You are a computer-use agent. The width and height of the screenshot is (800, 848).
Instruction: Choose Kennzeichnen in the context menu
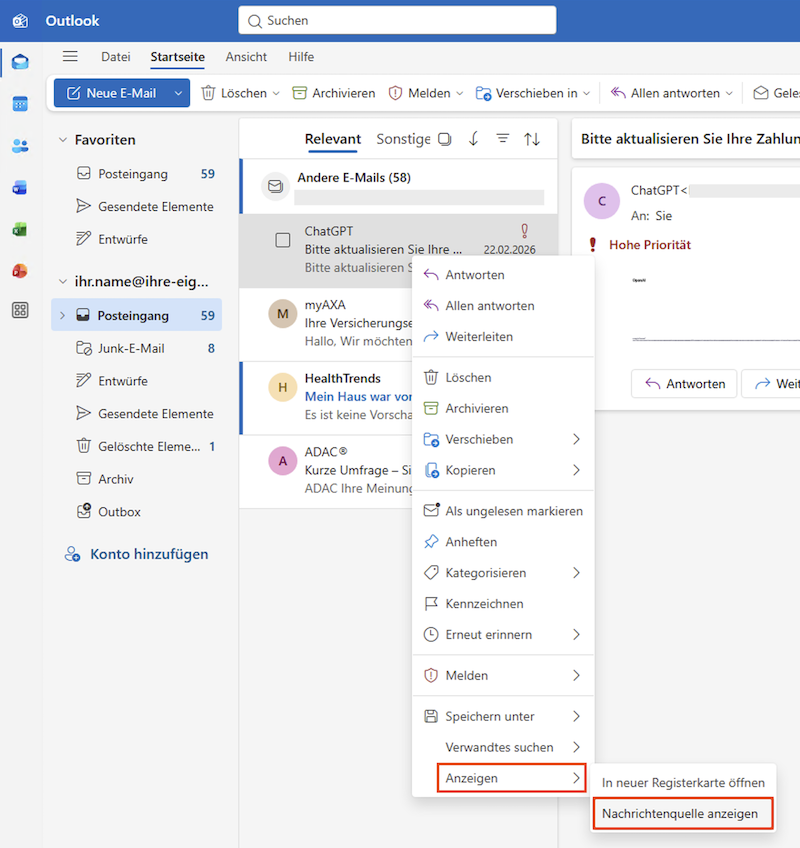[503, 604]
